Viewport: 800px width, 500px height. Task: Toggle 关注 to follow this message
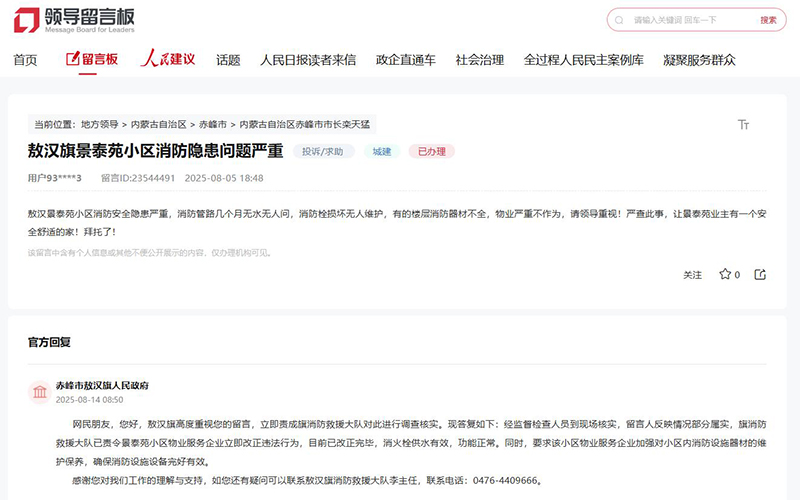point(692,275)
